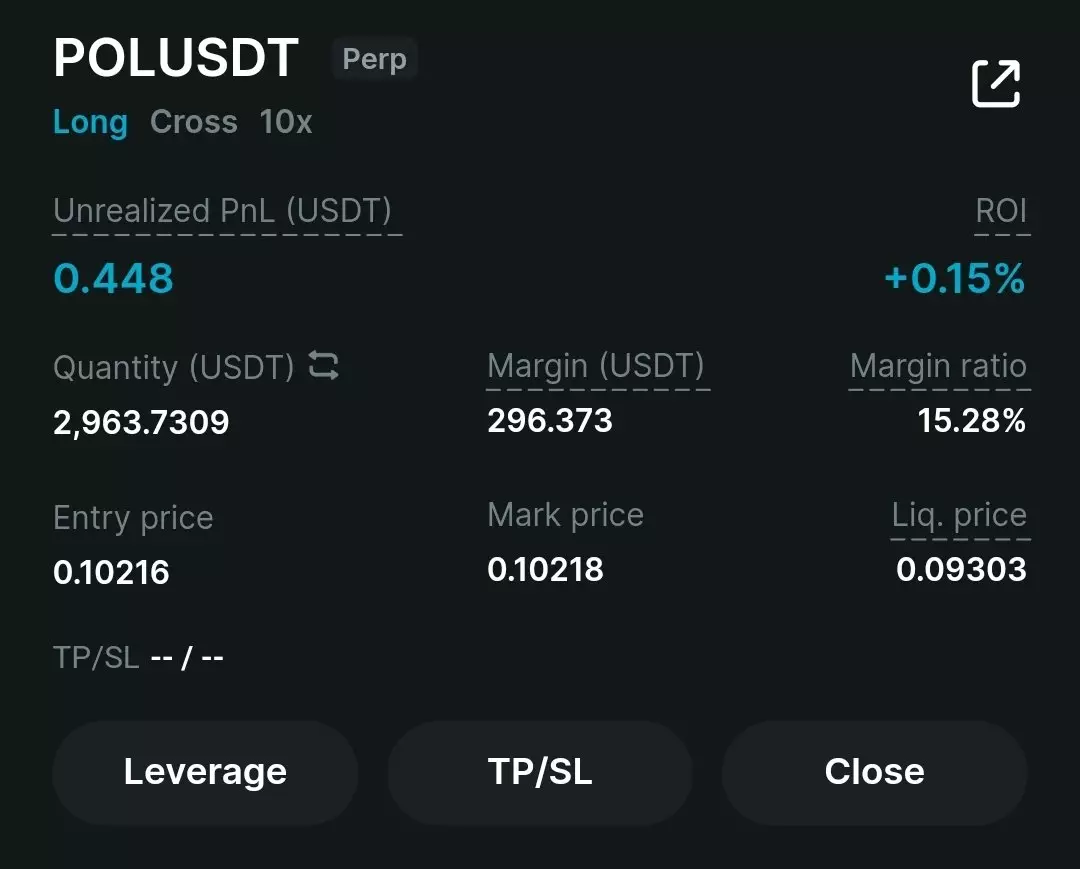Tap the 10x leverage indicator
Screen dimensions: 1080x869
(x=286, y=122)
